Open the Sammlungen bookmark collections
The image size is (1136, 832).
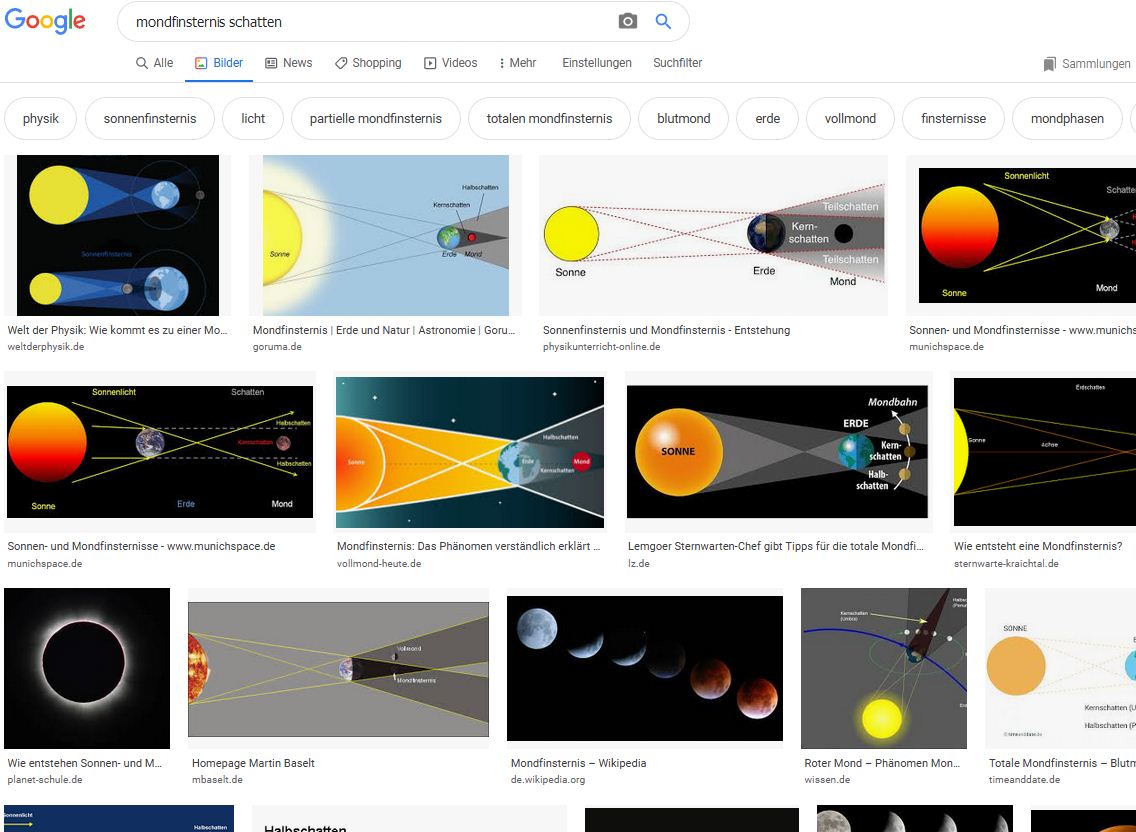[x=1086, y=63]
